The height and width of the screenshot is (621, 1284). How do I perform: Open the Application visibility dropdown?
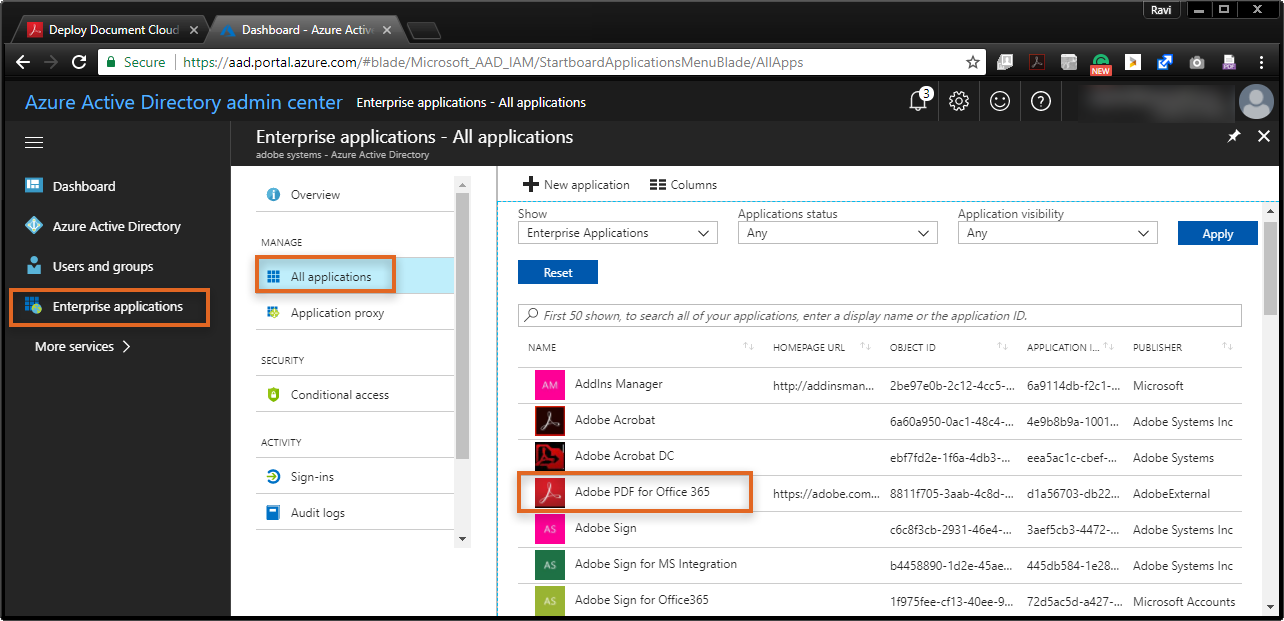pyautogui.click(x=1058, y=233)
